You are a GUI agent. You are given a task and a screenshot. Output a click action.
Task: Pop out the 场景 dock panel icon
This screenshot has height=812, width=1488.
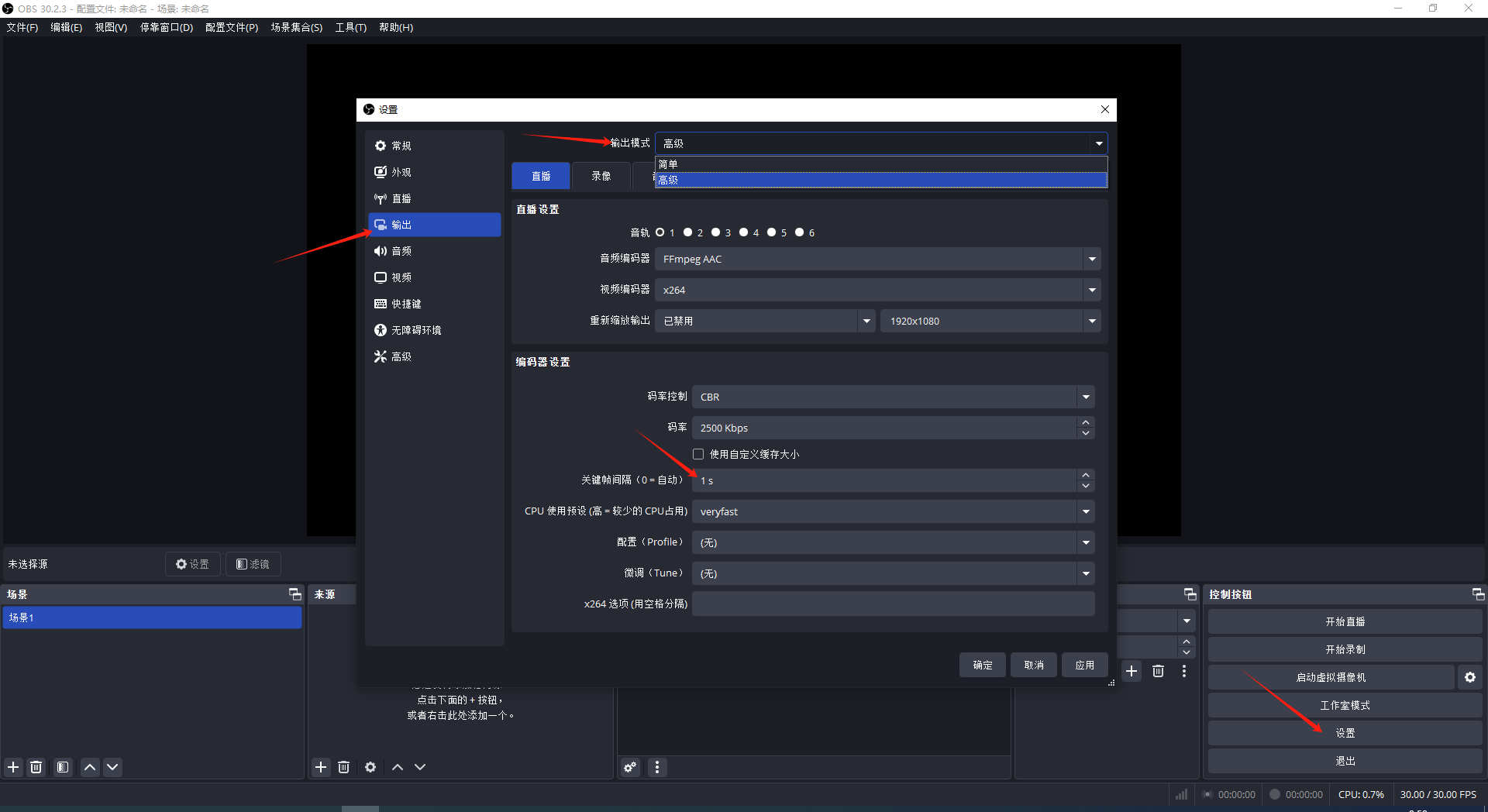click(x=294, y=594)
